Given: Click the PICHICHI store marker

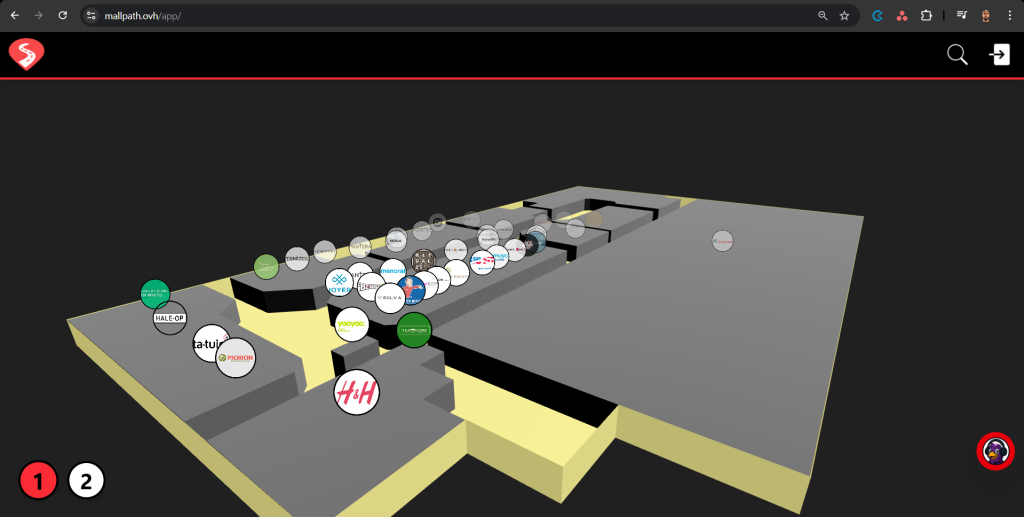Looking at the screenshot, I should click(x=235, y=358).
